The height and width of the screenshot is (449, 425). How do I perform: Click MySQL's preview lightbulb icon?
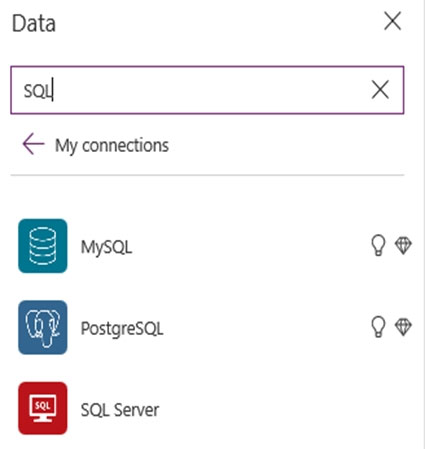(378, 246)
